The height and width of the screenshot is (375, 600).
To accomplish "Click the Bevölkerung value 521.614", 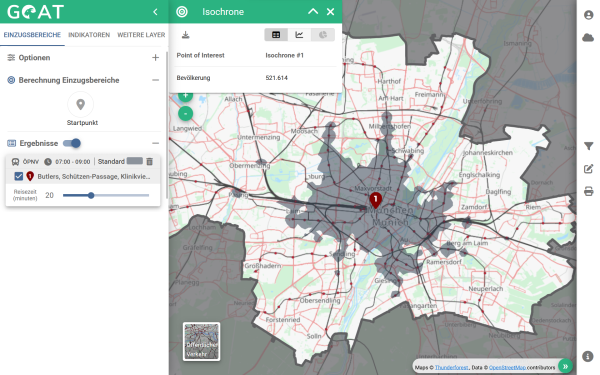I will 277,78.
